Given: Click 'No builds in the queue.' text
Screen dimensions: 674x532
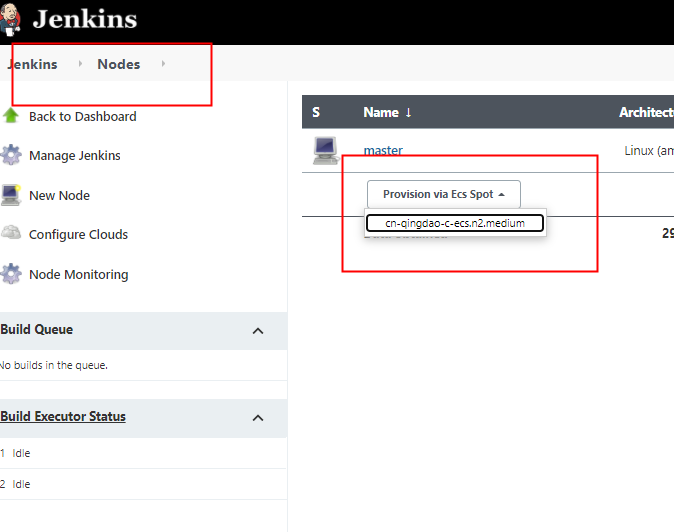Looking at the screenshot, I should [54, 365].
